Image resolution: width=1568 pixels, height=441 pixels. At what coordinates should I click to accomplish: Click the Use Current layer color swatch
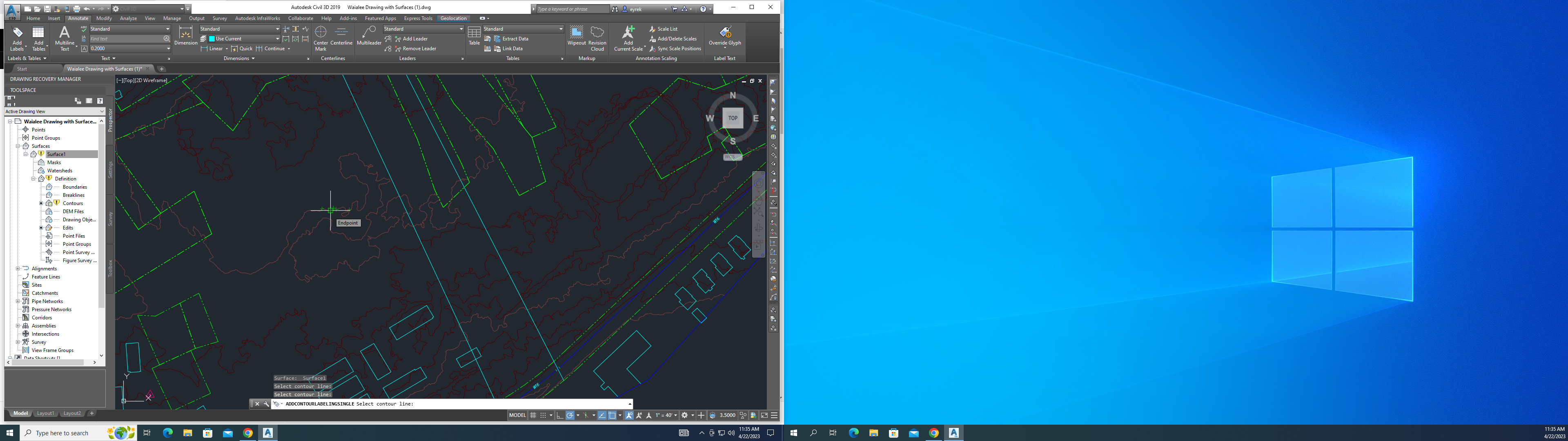click(x=212, y=38)
